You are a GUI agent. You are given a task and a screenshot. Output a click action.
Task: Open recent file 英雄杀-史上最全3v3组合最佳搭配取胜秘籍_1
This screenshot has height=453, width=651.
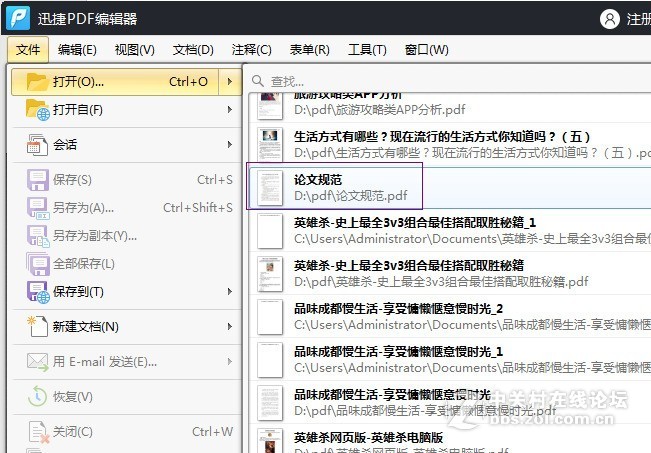pyautogui.click(x=450, y=230)
